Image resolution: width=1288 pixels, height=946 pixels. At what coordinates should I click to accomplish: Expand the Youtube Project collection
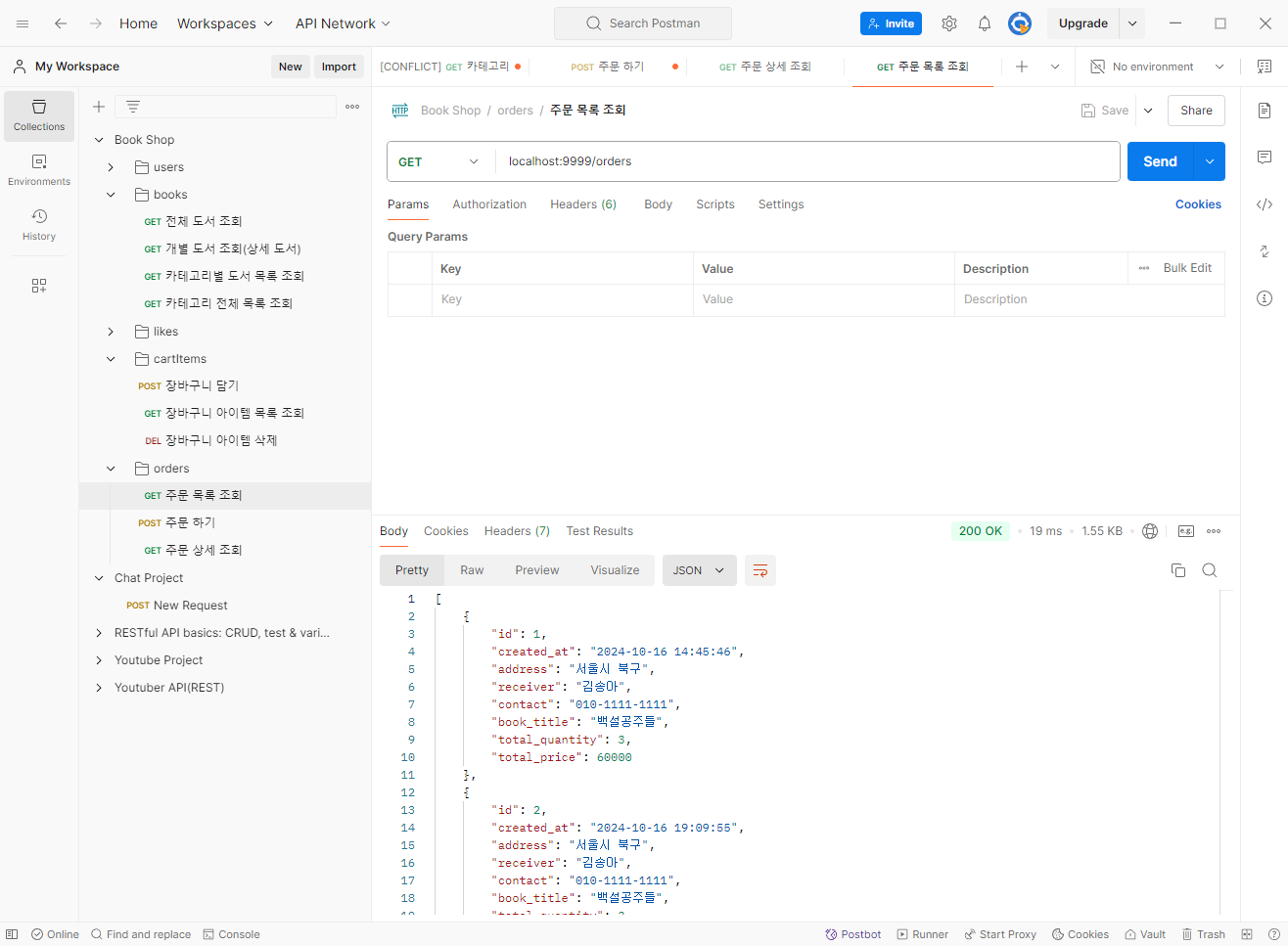click(x=99, y=660)
